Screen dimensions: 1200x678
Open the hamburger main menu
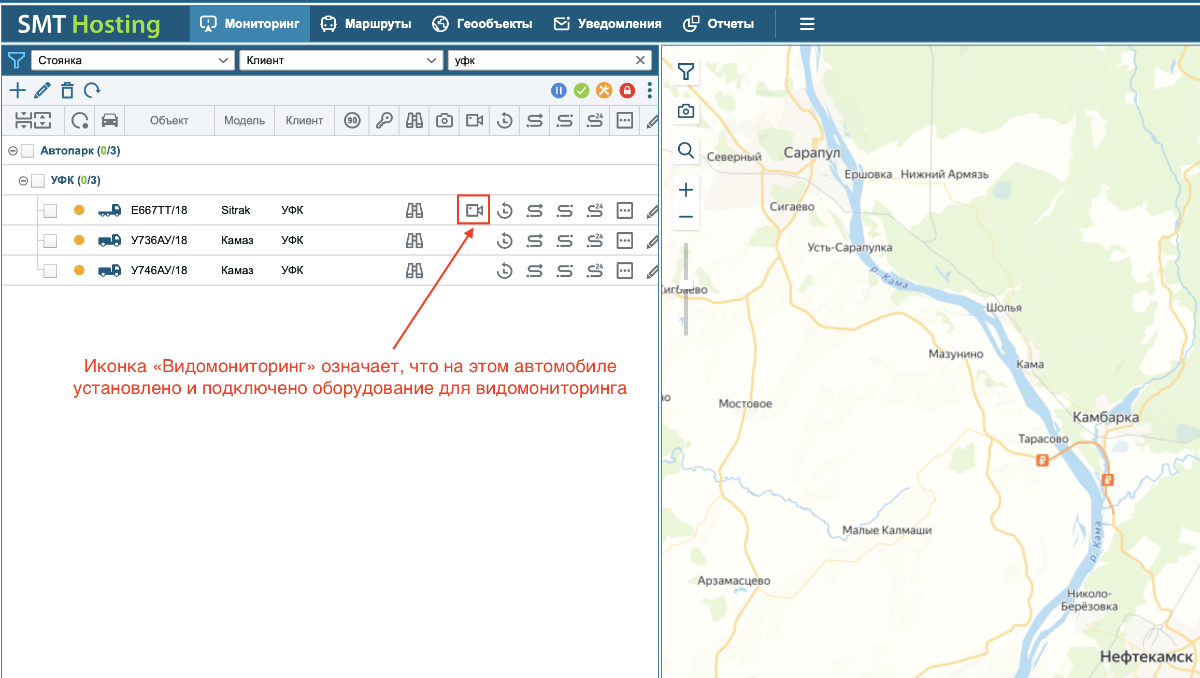(807, 23)
